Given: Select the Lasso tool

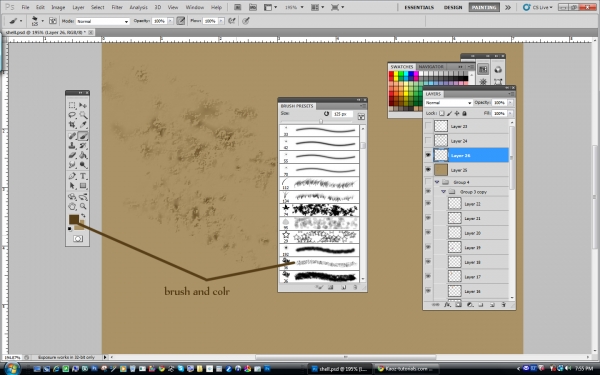Looking at the screenshot, I should coord(72,115).
